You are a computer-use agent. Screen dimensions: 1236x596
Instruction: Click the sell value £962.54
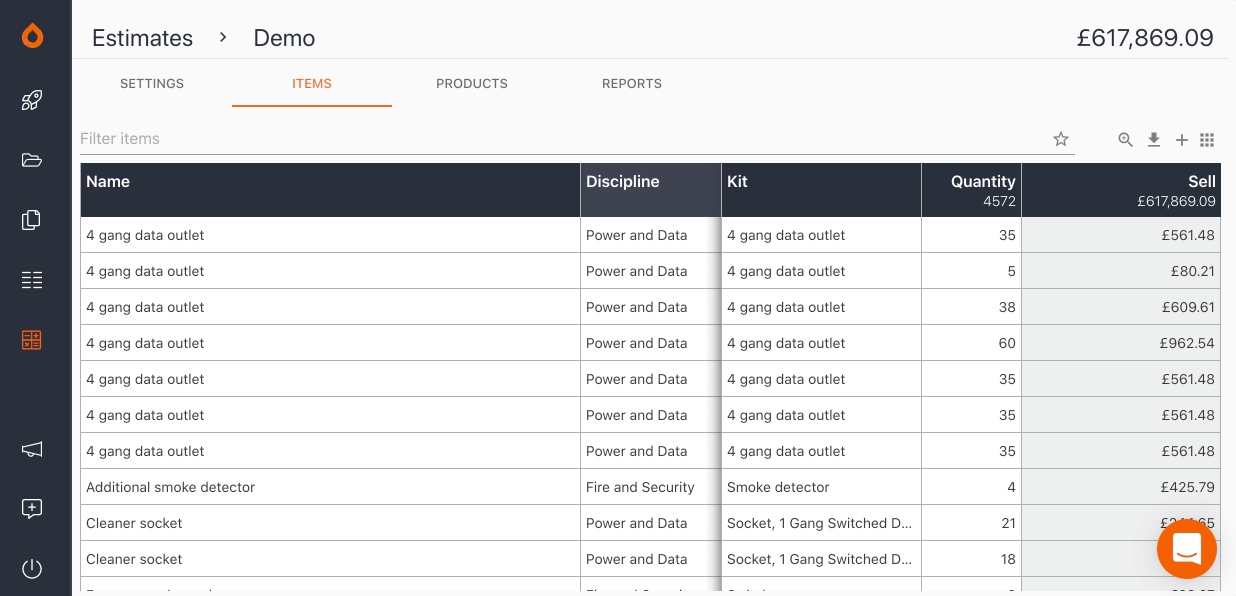(x=1121, y=343)
